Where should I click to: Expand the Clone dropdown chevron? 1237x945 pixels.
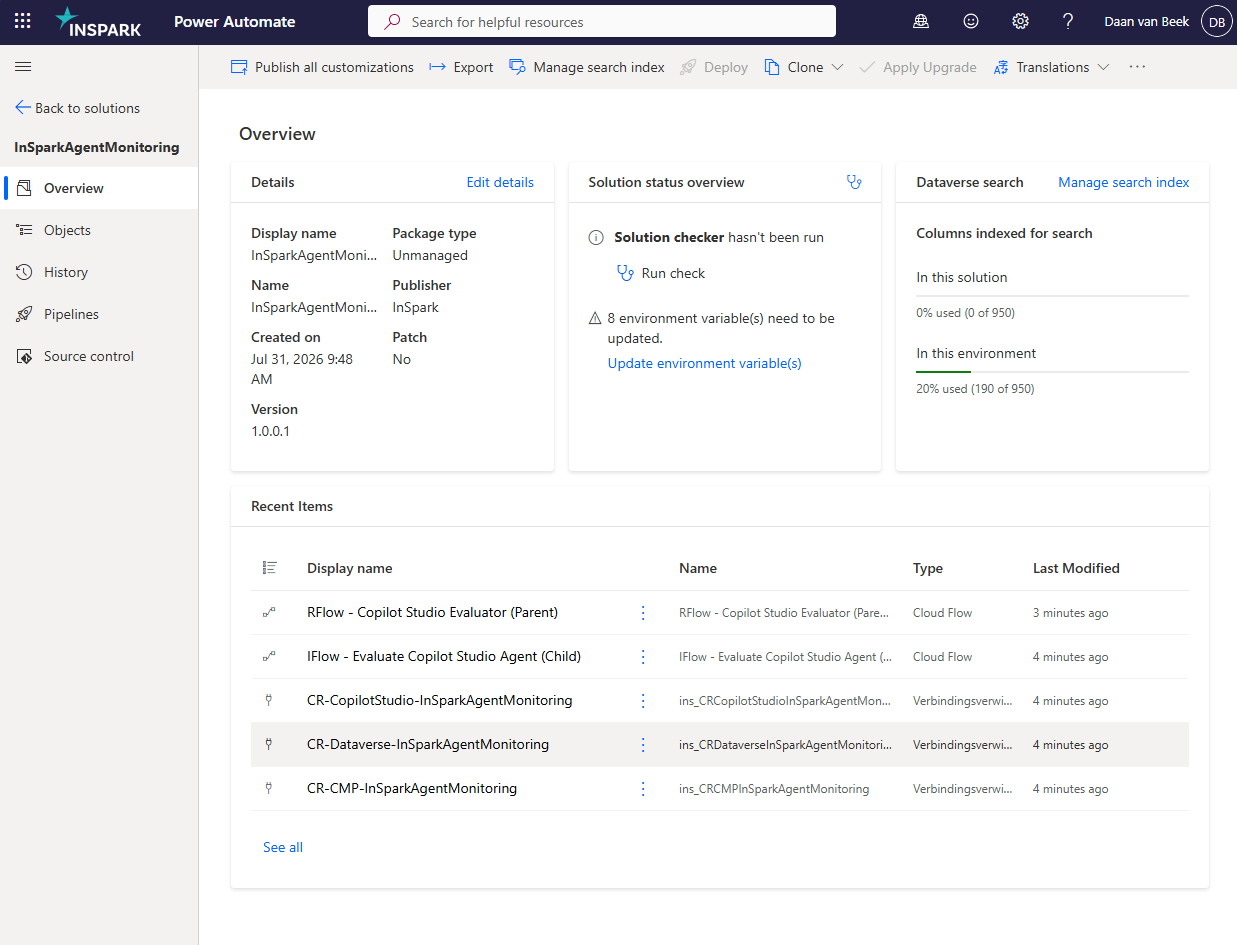[x=837, y=67]
